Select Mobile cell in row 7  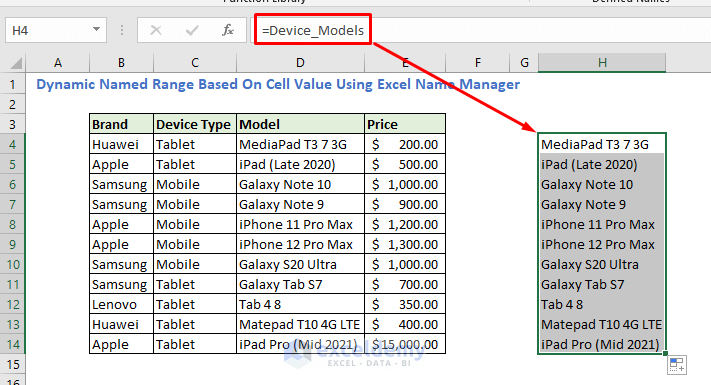click(x=195, y=205)
